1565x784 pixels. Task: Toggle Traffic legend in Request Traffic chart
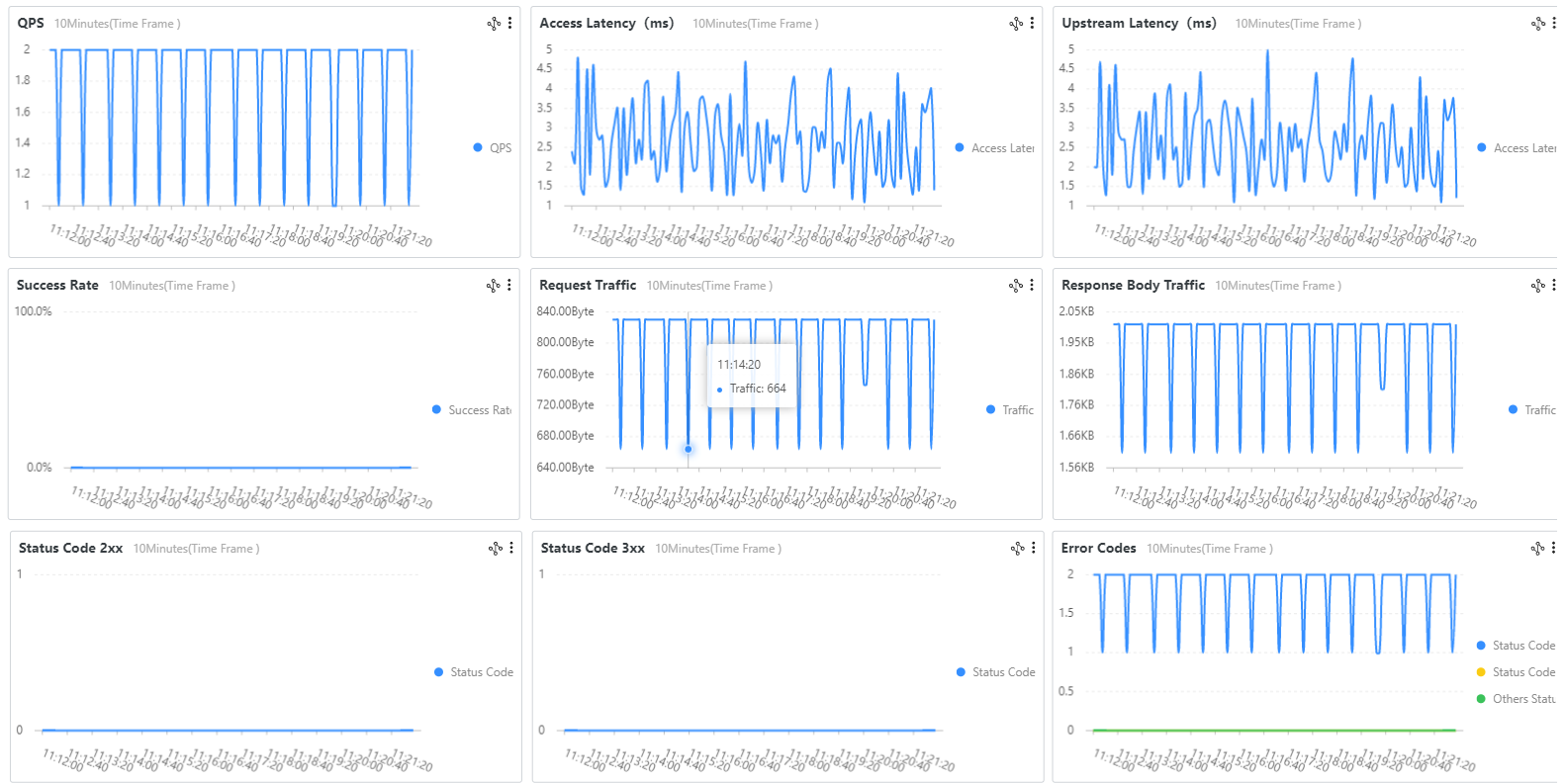(1010, 409)
